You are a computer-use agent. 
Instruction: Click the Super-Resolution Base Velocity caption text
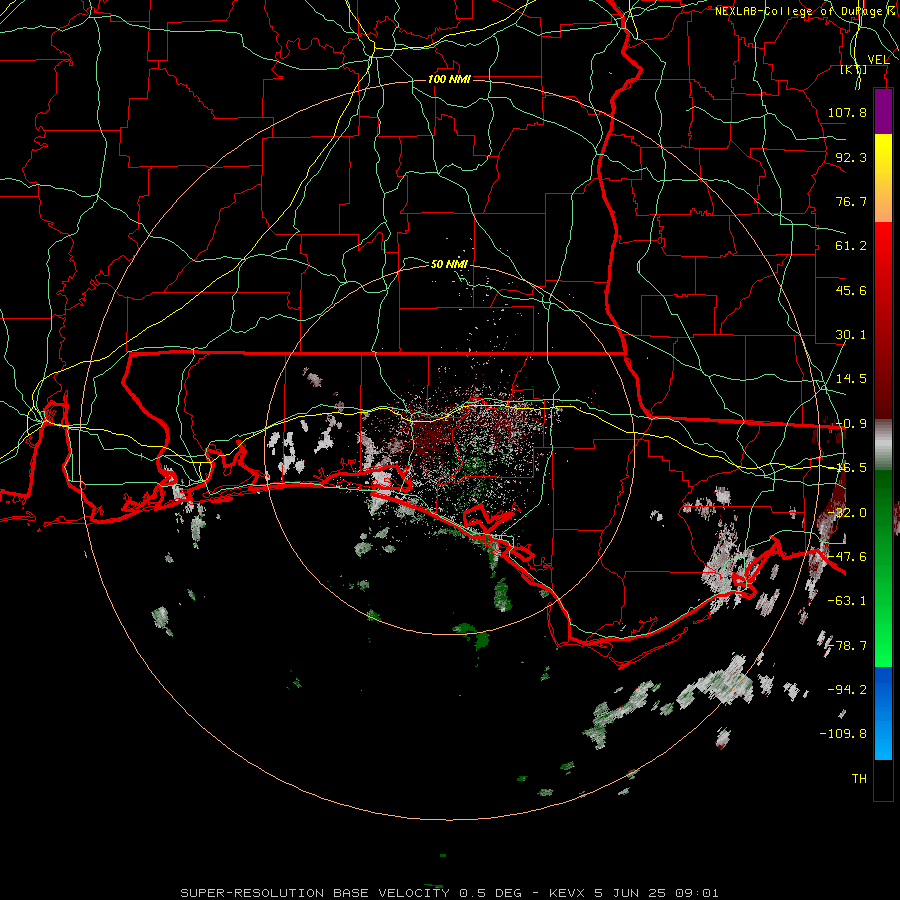pos(449,893)
